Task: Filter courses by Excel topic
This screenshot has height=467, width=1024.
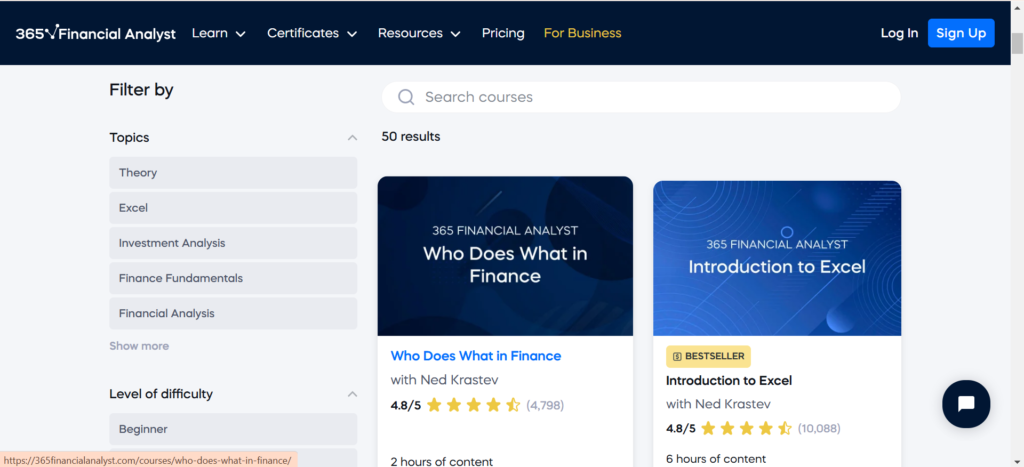Action: pos(233,208)
